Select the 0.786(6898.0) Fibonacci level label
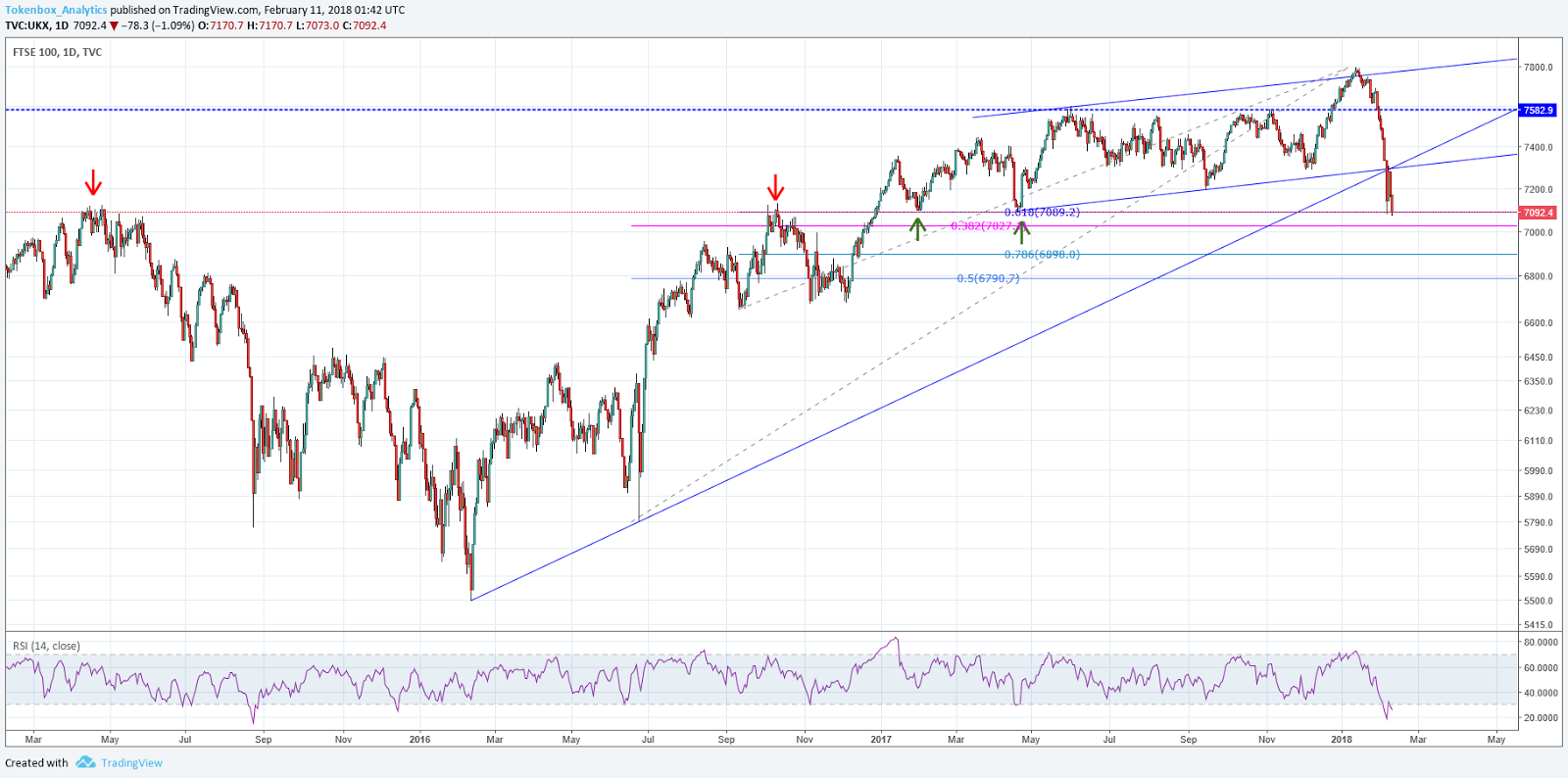1568x778 pixels. [x=1042, y=255]
